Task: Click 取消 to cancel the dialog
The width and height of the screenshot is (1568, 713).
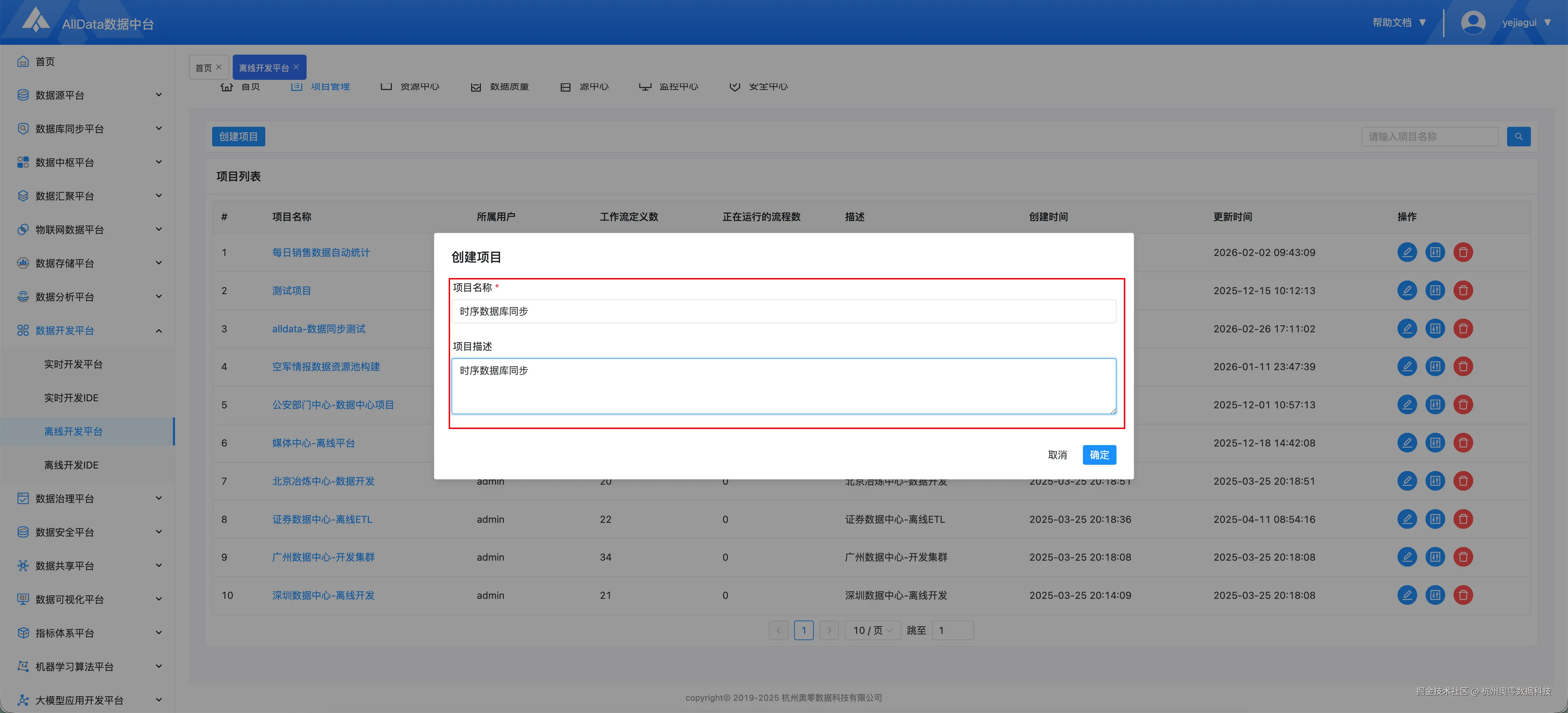Action: pos(1057,455)
